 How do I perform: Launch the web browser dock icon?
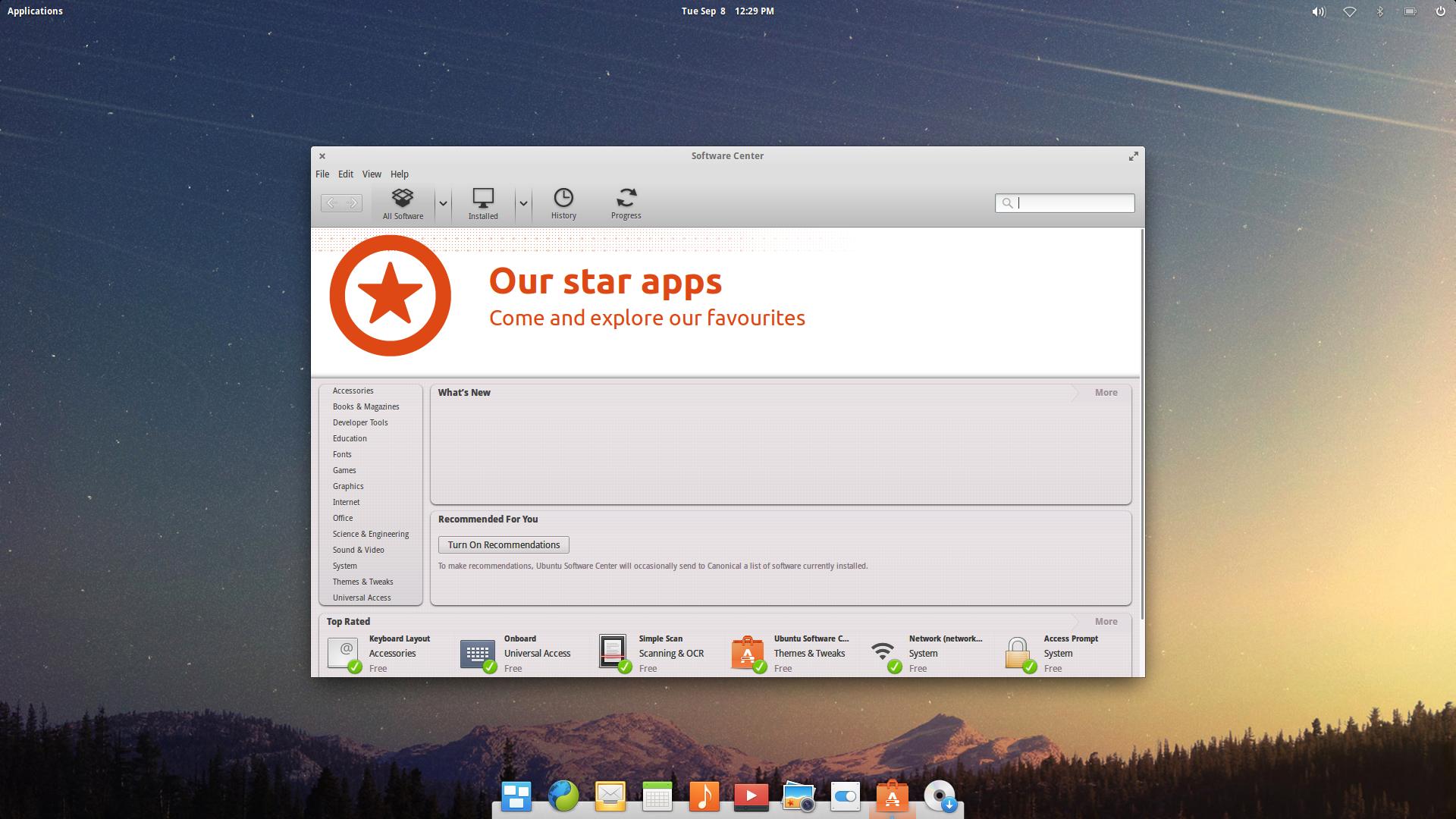pyautogui.click(x=563, y=796)
